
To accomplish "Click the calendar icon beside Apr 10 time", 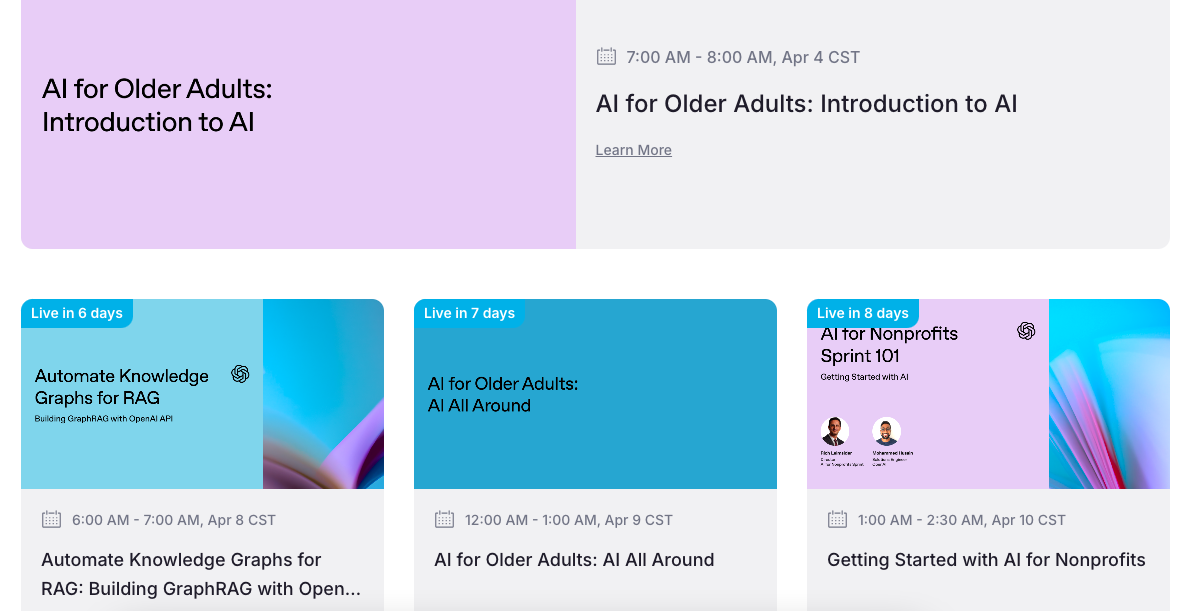I will 837,520.
